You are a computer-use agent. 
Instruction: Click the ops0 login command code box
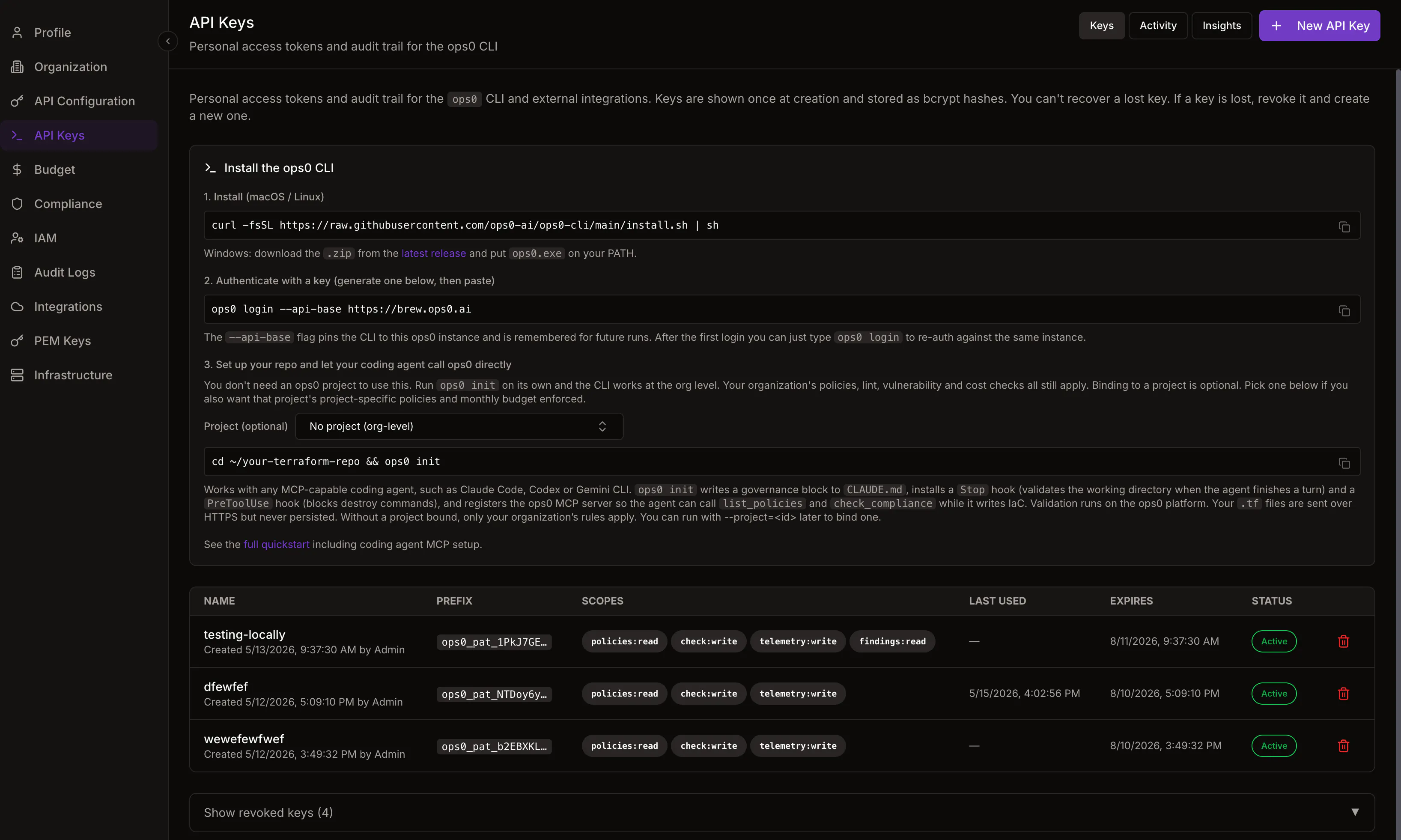782,309
